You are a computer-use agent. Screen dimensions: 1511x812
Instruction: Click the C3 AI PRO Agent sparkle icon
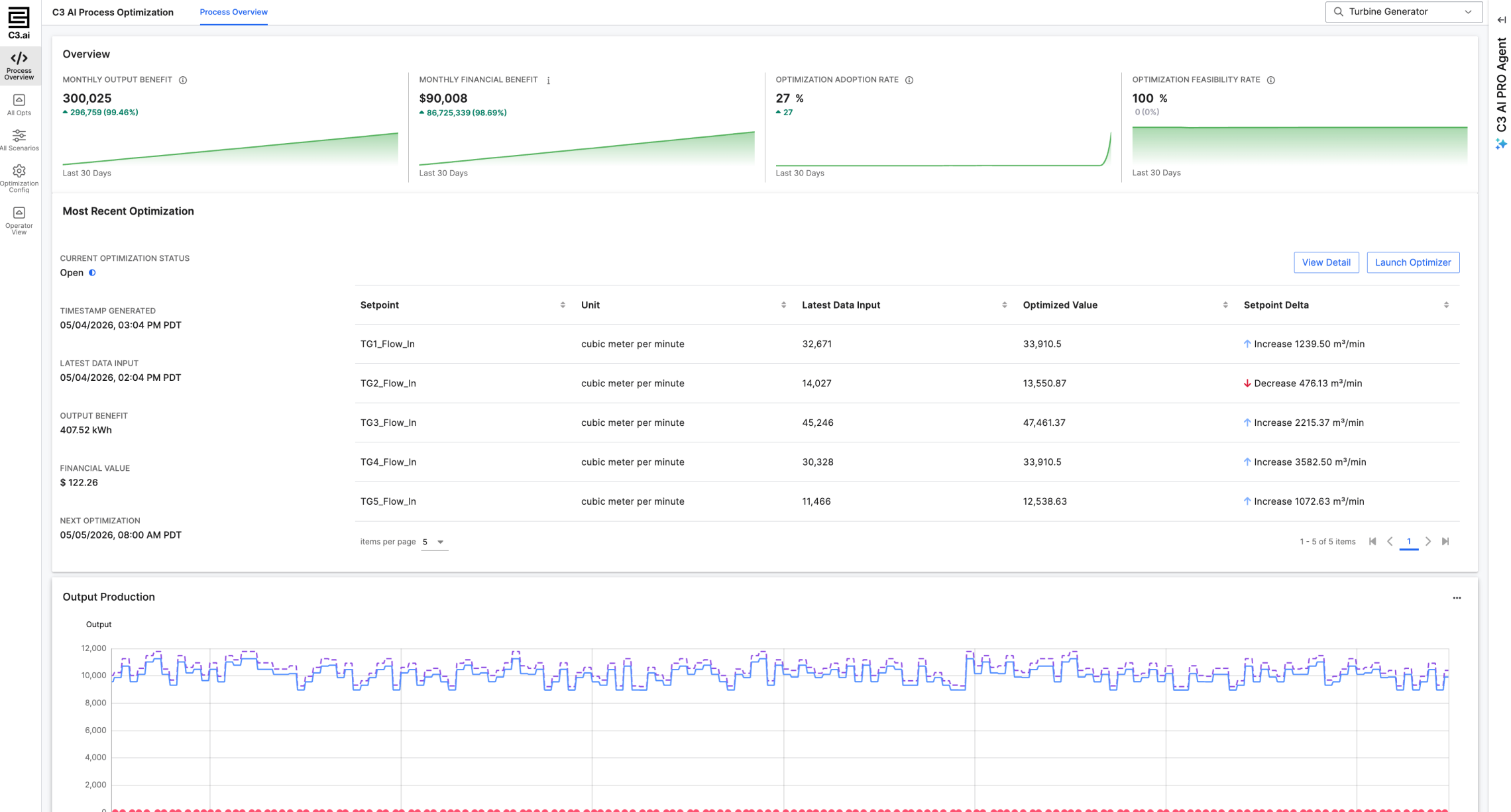[1501, 144]
